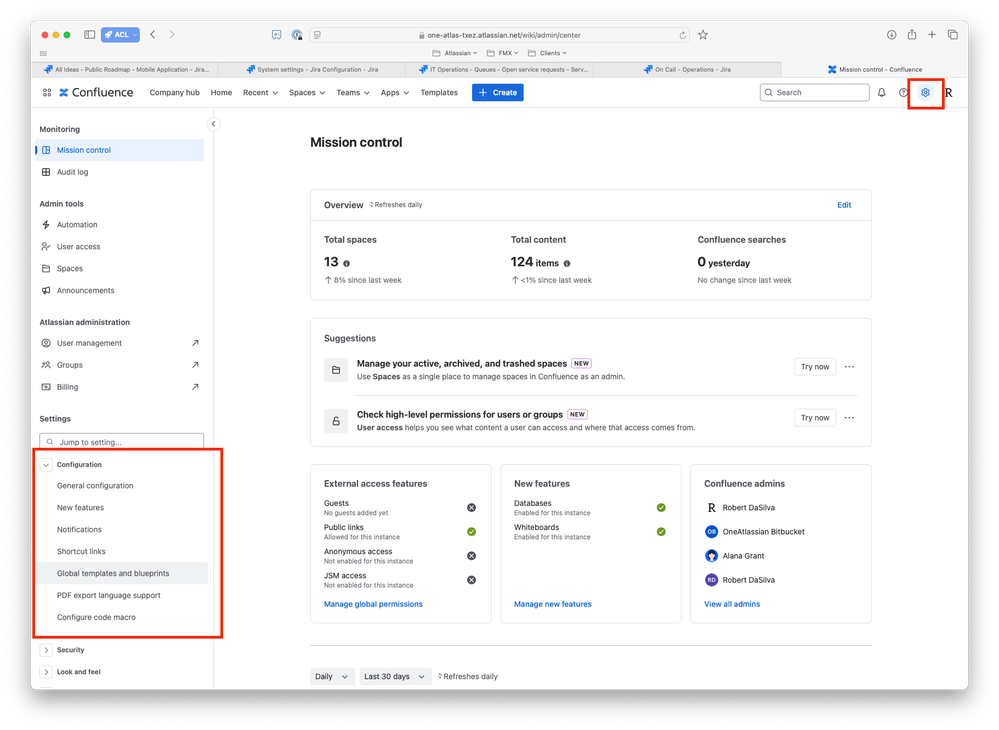Open Announcements in the sidebar

click(x=120, y=290)
